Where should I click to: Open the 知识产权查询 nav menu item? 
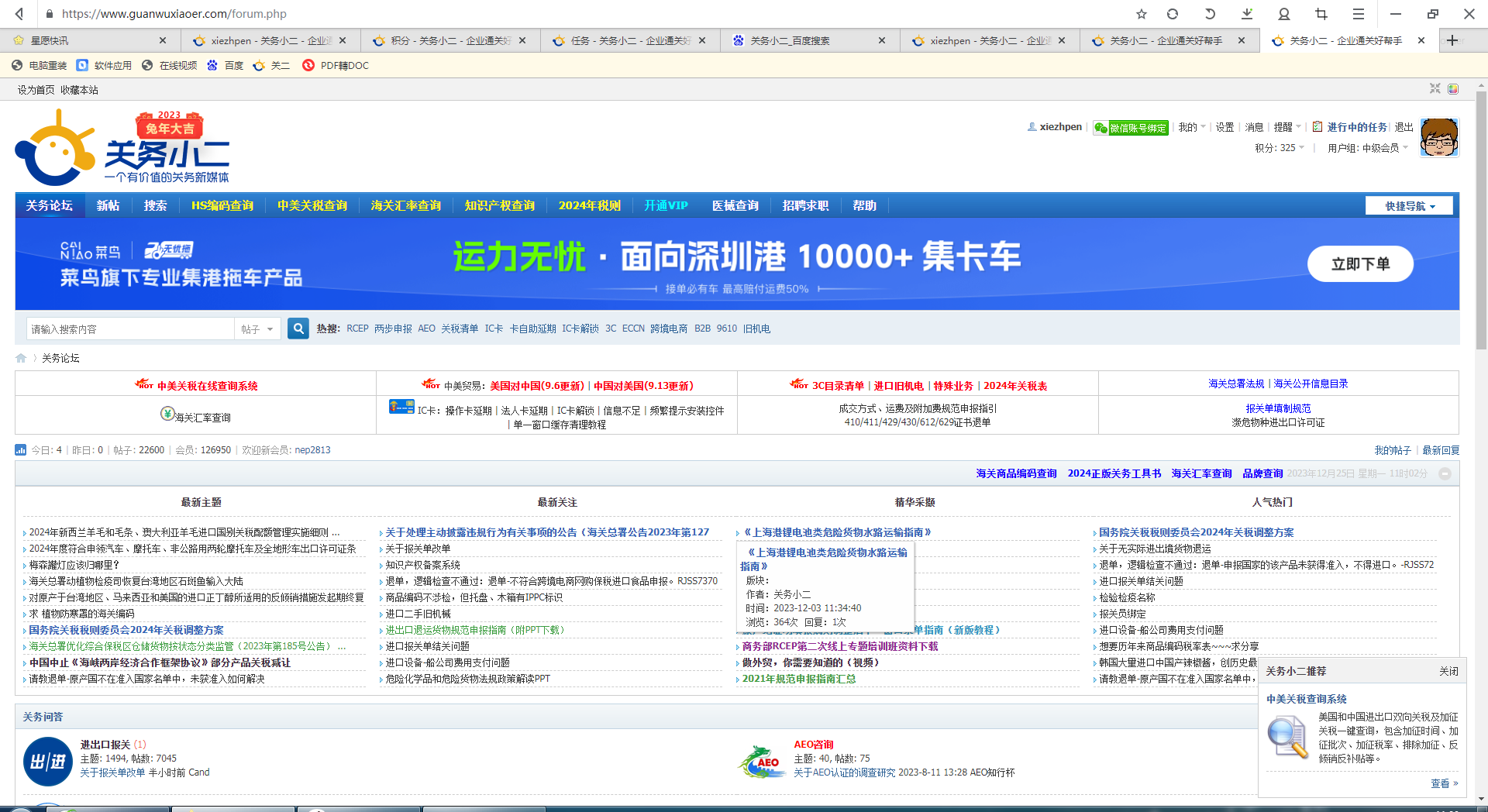[x=500, y=205]
